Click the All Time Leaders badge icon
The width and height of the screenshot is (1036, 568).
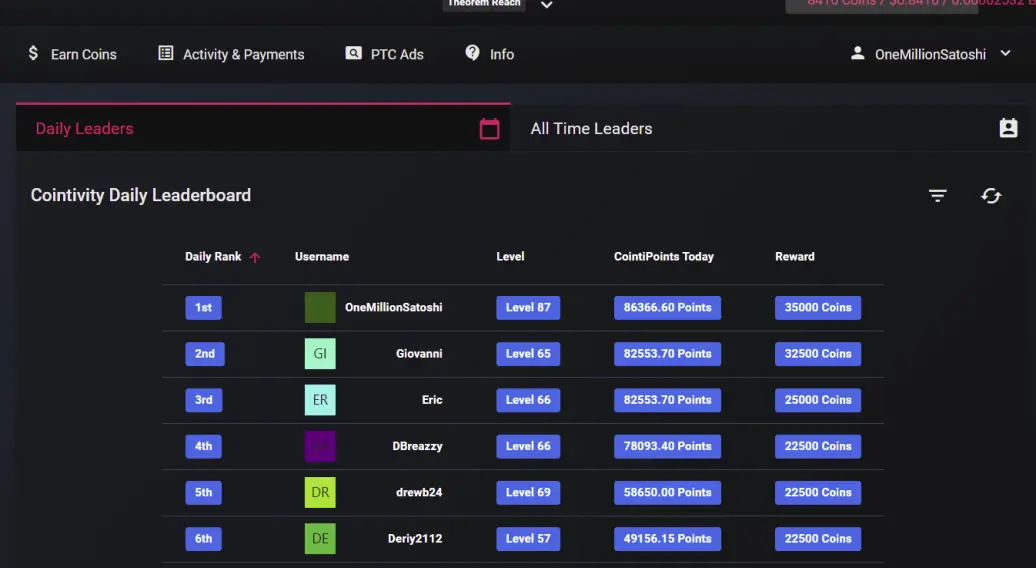click(1008, 128)
